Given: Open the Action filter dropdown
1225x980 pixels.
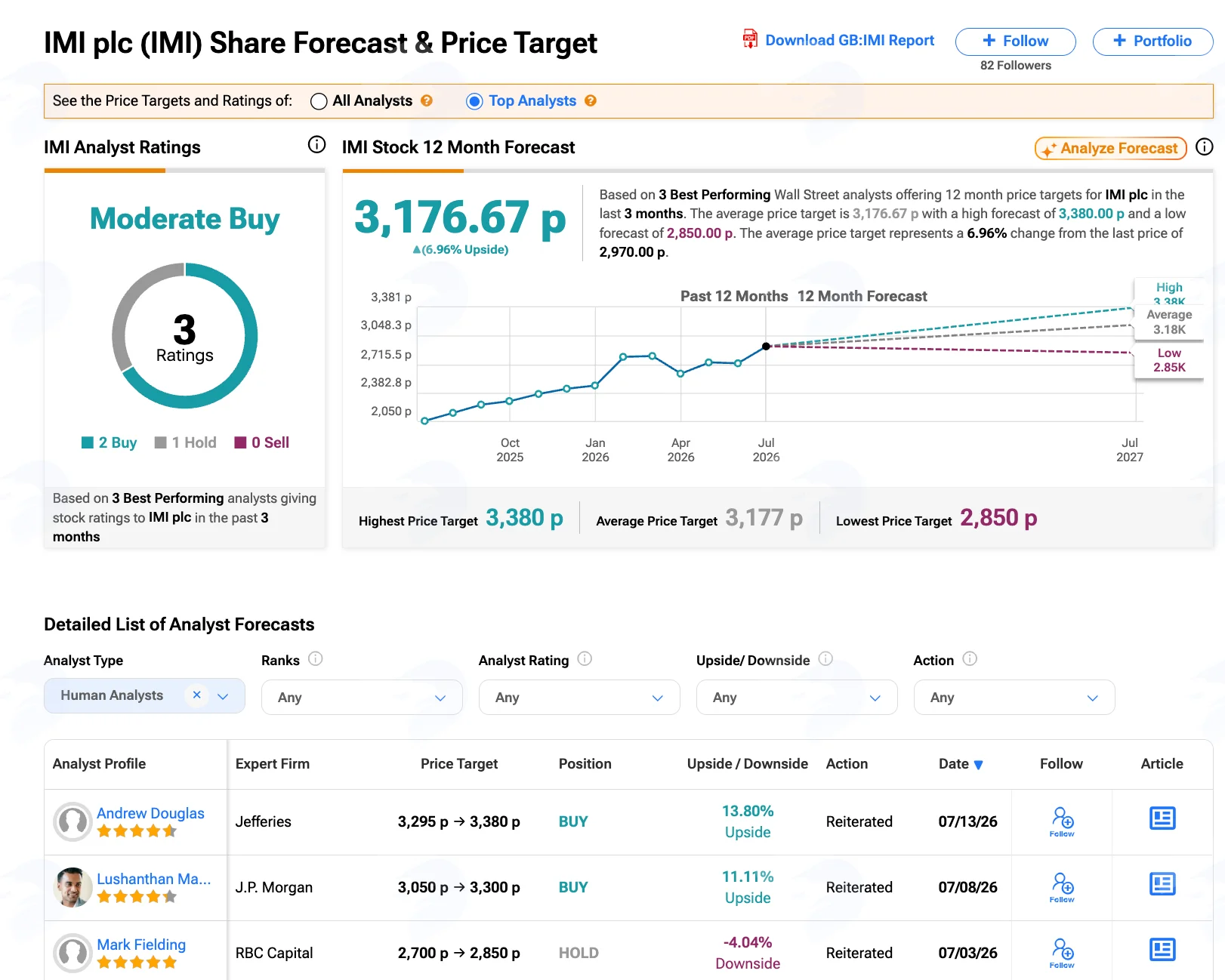Looking at the screenshot, I should [1014, 698].
